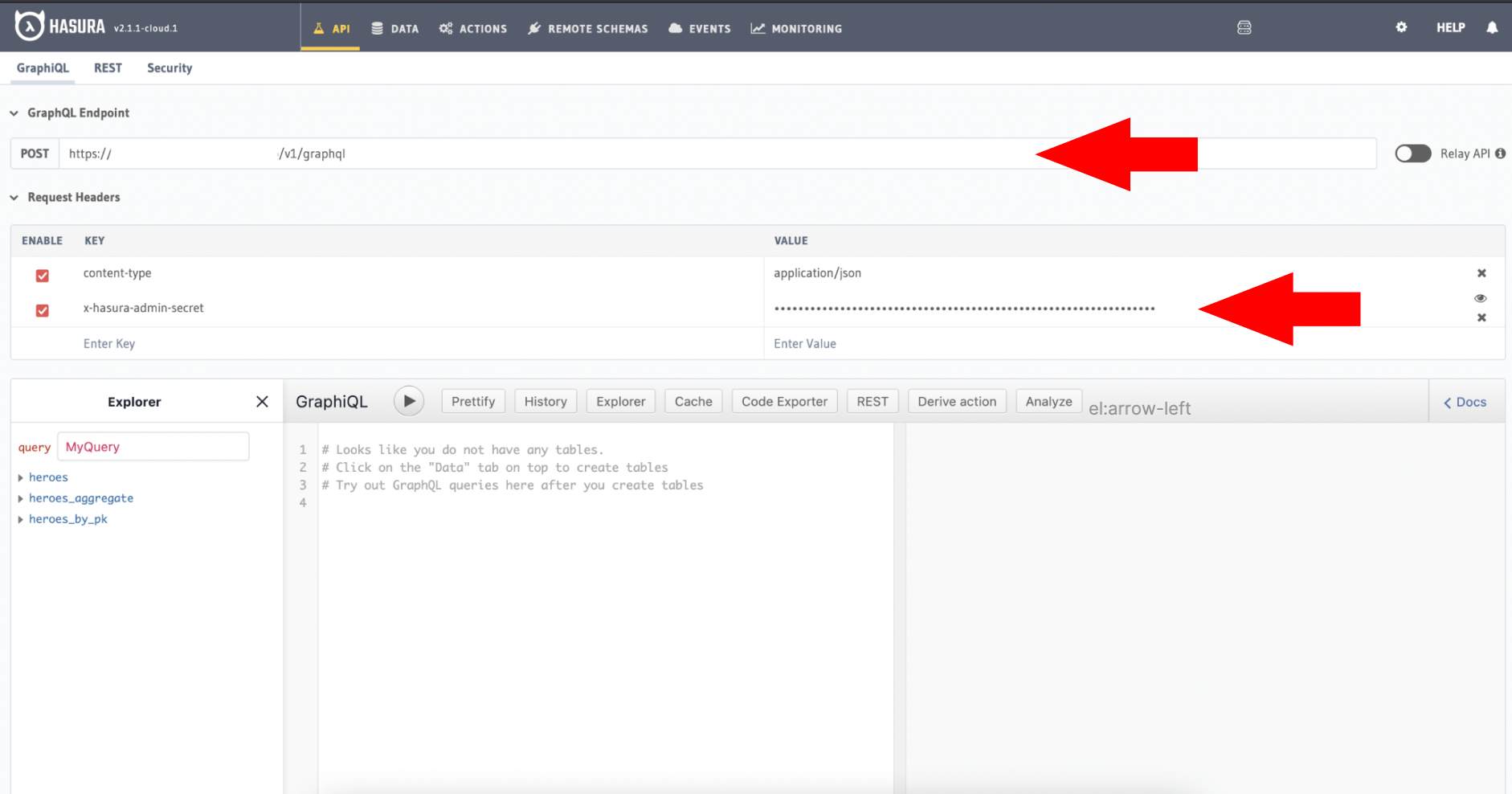Screen dimensions: 1512x794
Task: Click the x-hasura-admin-secret key cell
Action: 143,308
